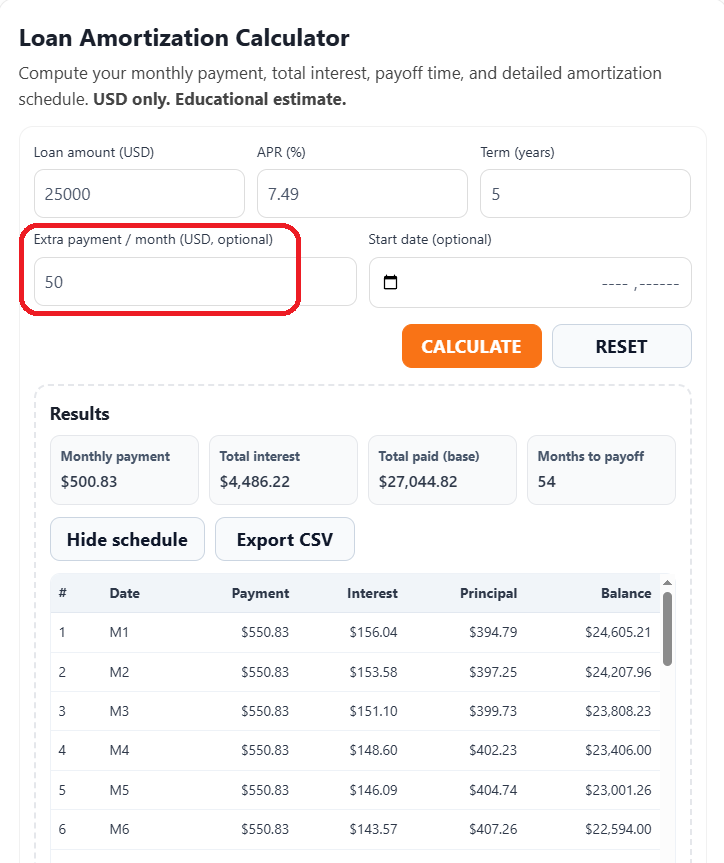Select the Term years field
Screen dimensions: 724x863
pos(584,193)
